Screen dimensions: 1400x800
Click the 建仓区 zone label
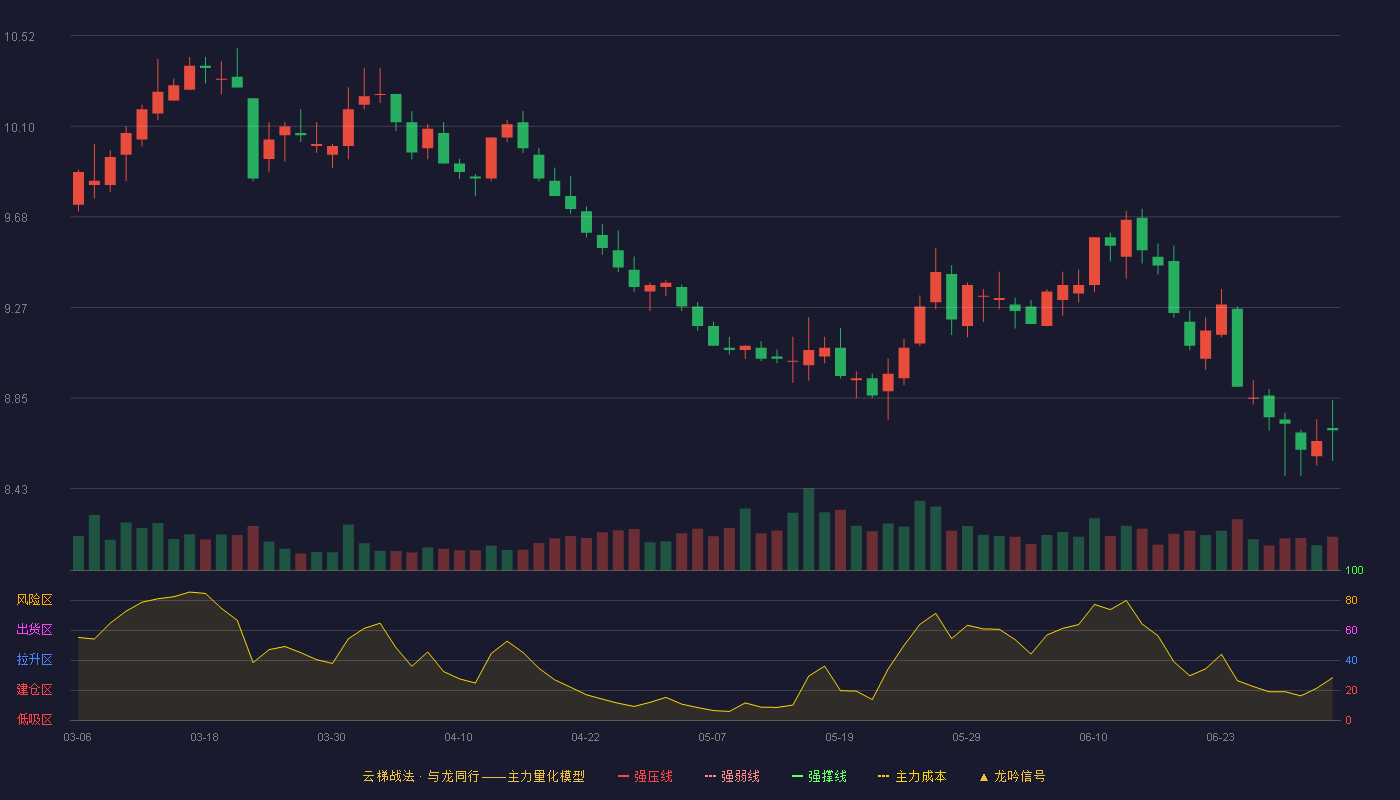(x=34, y=690)
